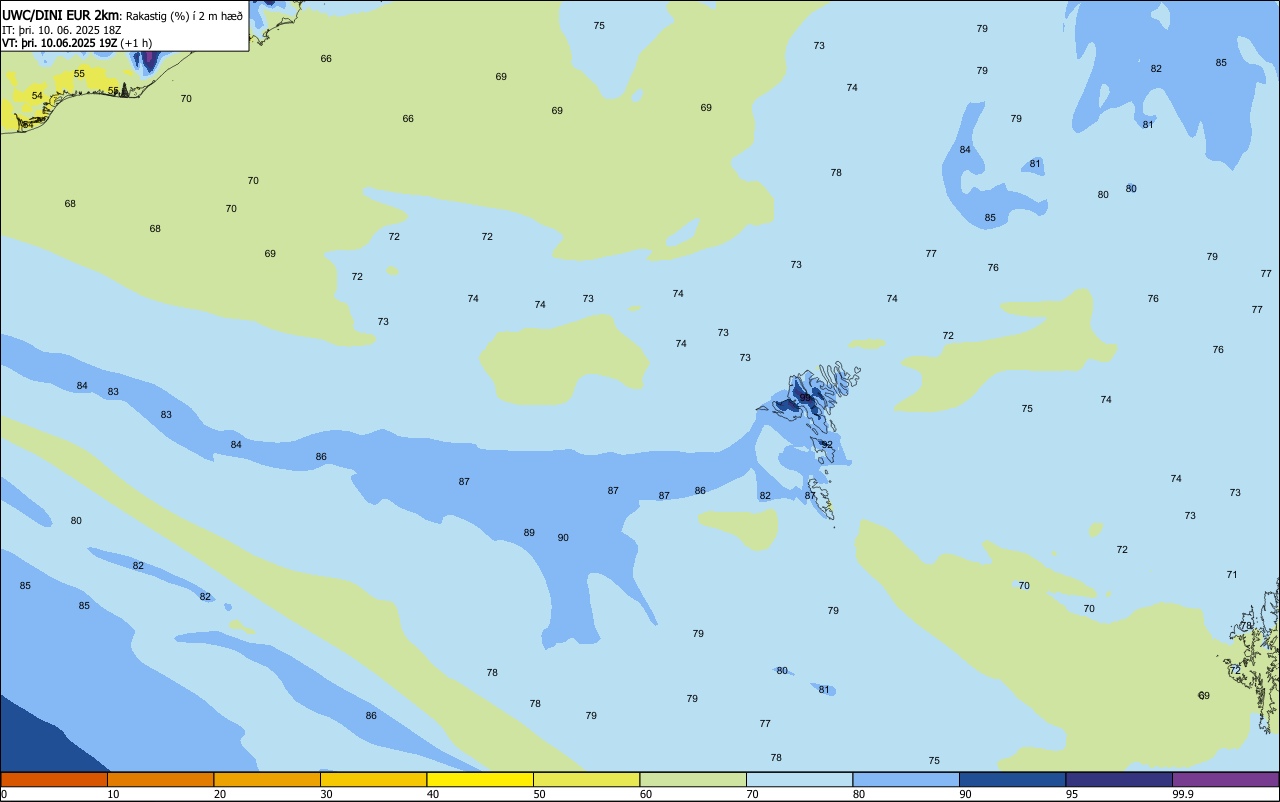Click the legend tick label 95
1280x802 pixels.
point(1072,794)
